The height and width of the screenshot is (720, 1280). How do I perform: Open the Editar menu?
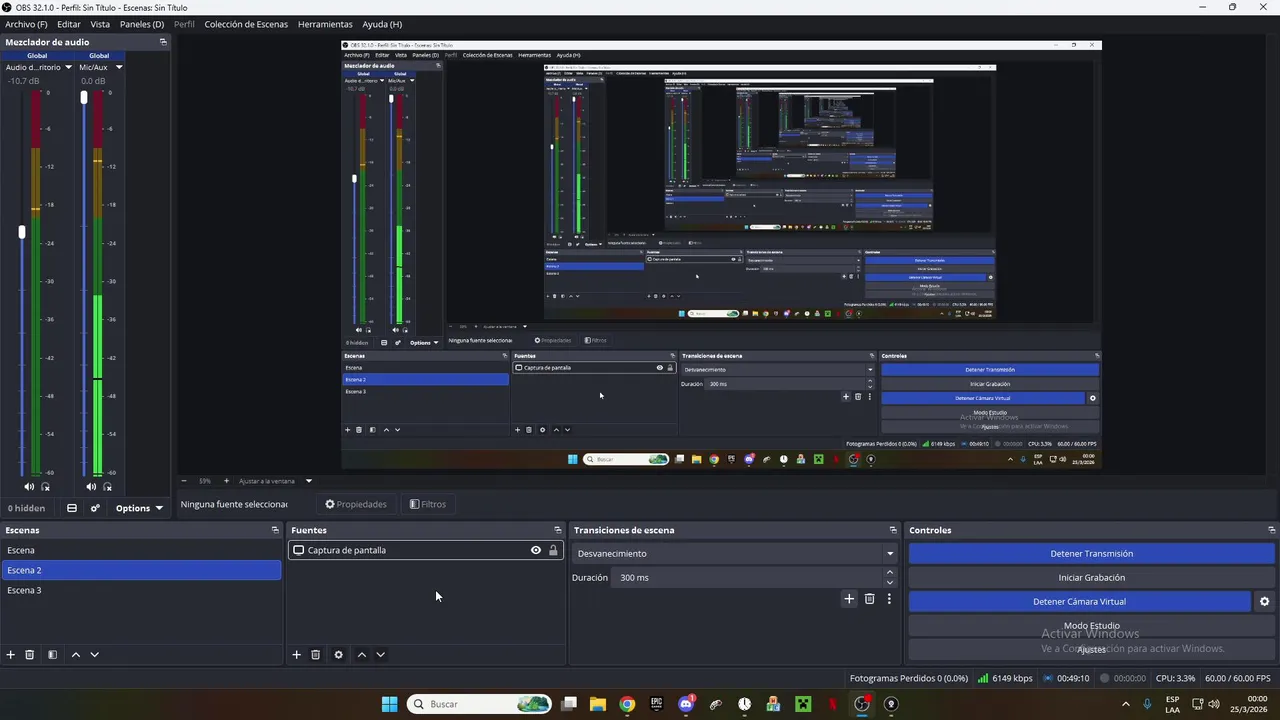[x=69, y=24]
